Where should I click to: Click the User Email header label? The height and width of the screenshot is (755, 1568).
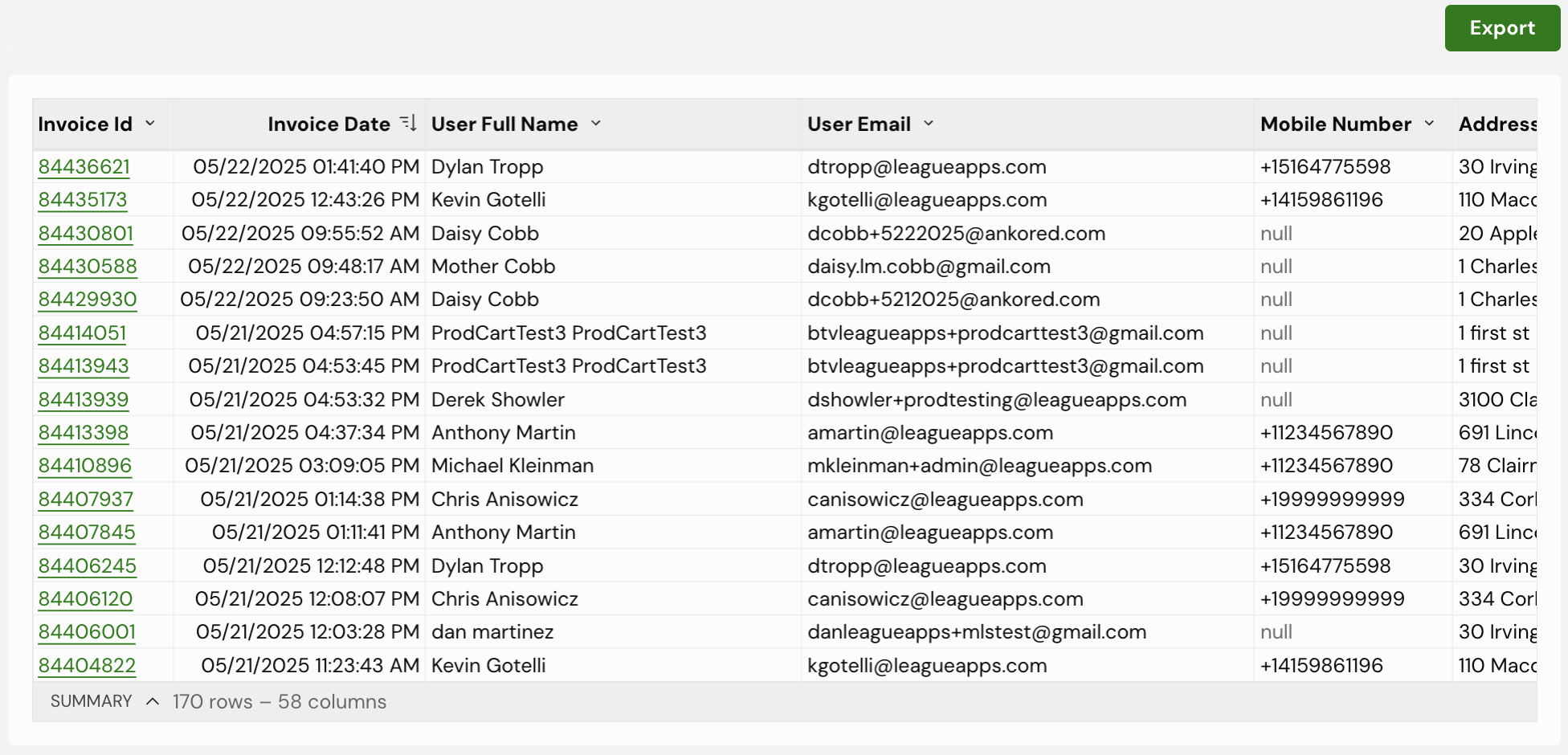(x=859, y=124)
